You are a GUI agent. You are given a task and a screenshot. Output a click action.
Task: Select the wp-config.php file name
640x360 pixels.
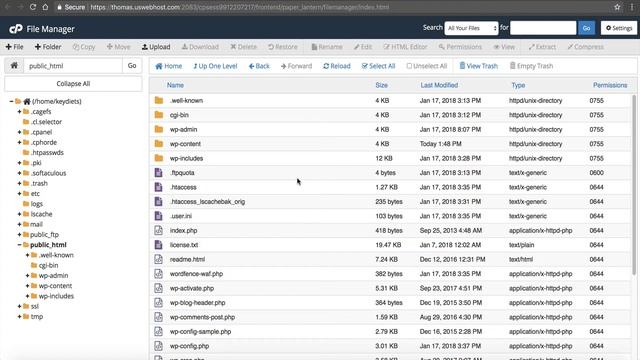click(189, 346)
